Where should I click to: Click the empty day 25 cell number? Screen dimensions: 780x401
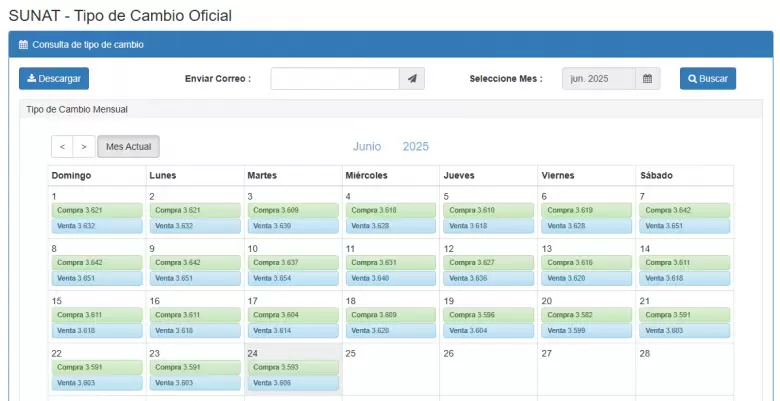pos(351,354)
